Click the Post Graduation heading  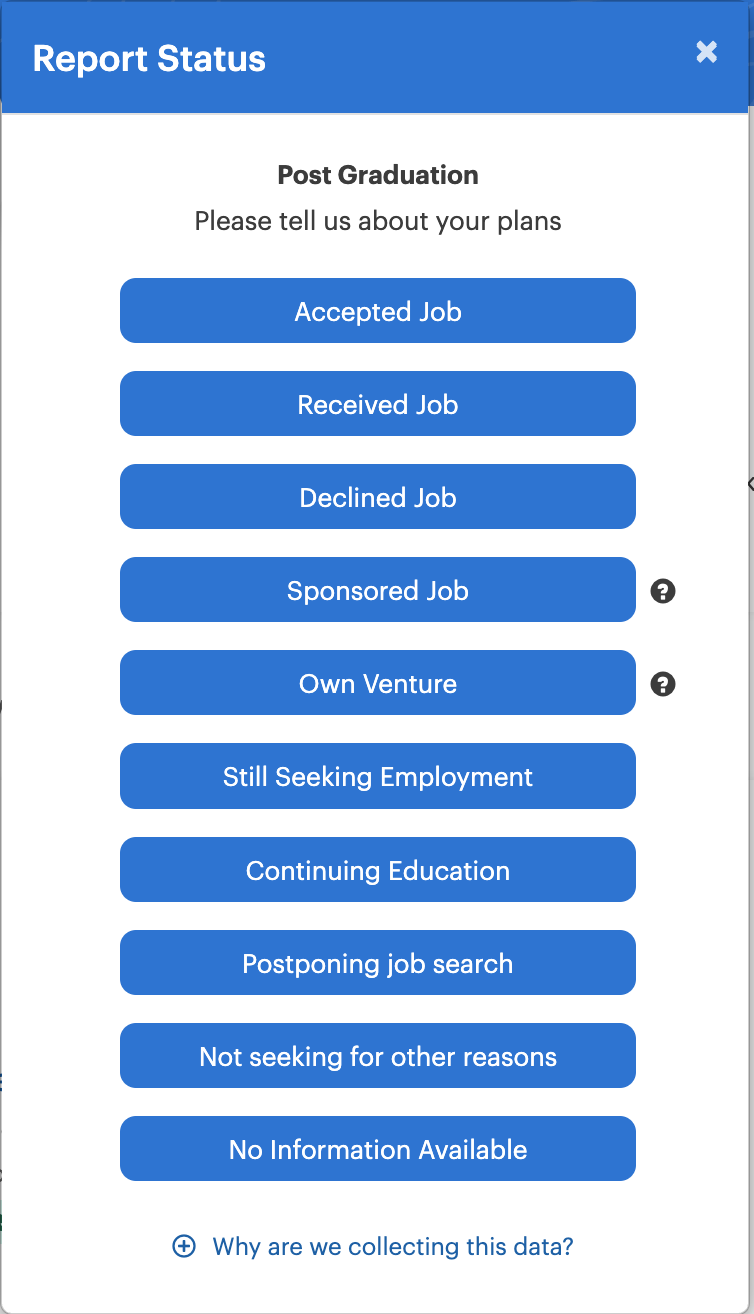(x=378, y=175)
